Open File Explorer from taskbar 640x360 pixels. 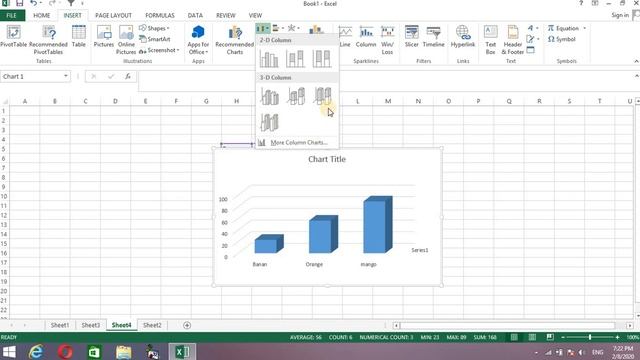point(123,352)
